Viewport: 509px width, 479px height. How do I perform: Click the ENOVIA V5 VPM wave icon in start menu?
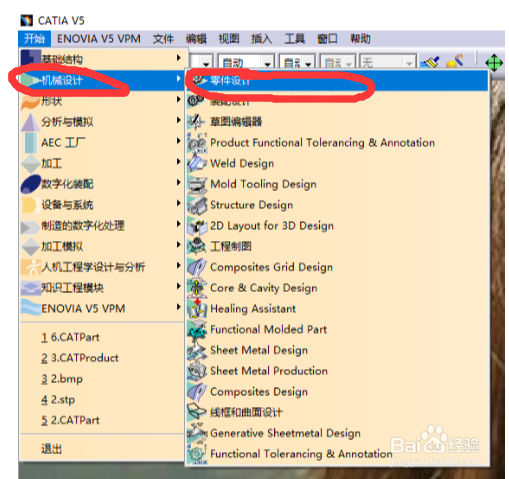(x=31, y=307)
